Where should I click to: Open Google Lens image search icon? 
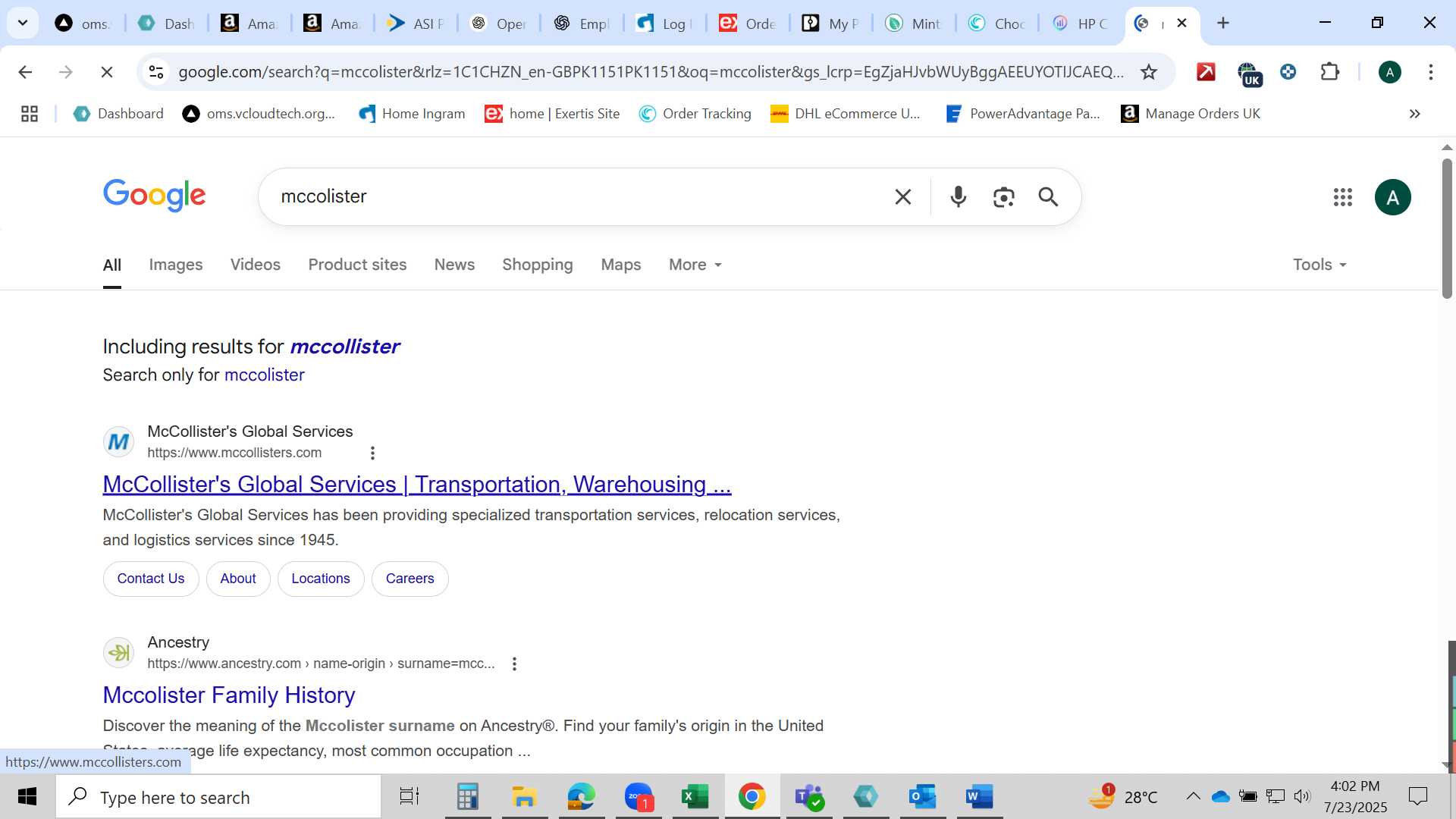coord(1003,197)
